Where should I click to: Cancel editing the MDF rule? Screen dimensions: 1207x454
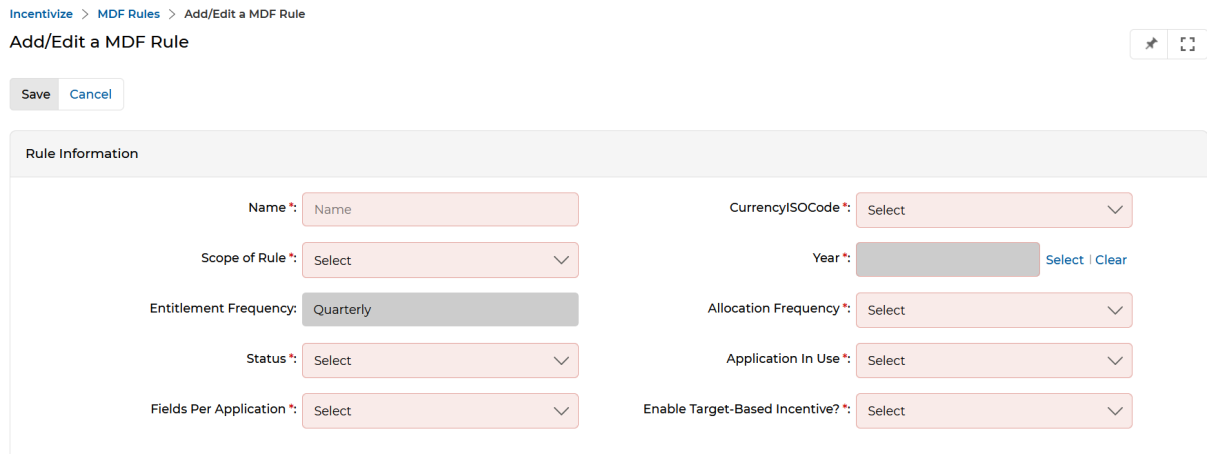click(90, 94)
